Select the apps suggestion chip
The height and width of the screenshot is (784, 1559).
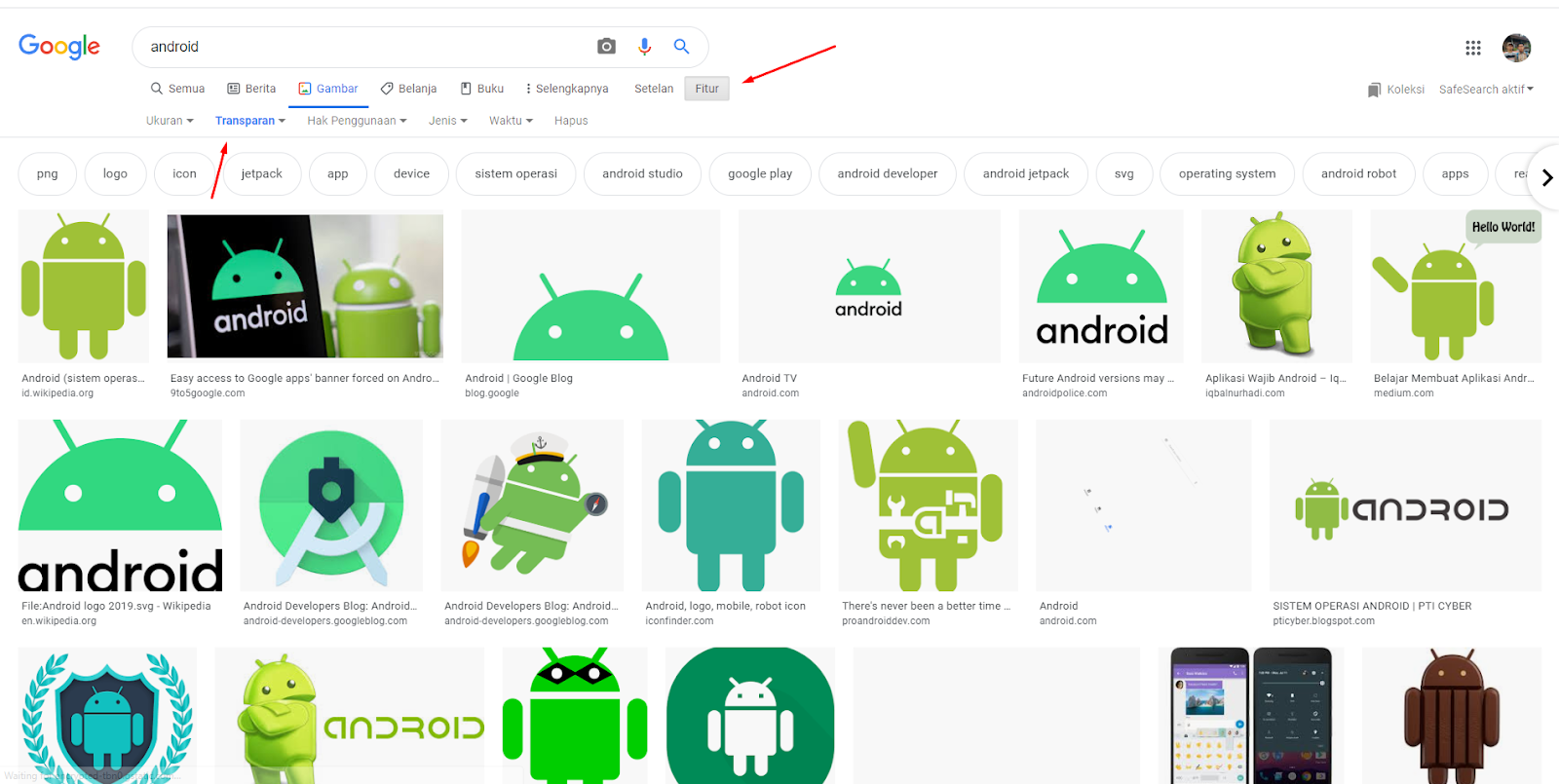click(x=1455, y=174)
